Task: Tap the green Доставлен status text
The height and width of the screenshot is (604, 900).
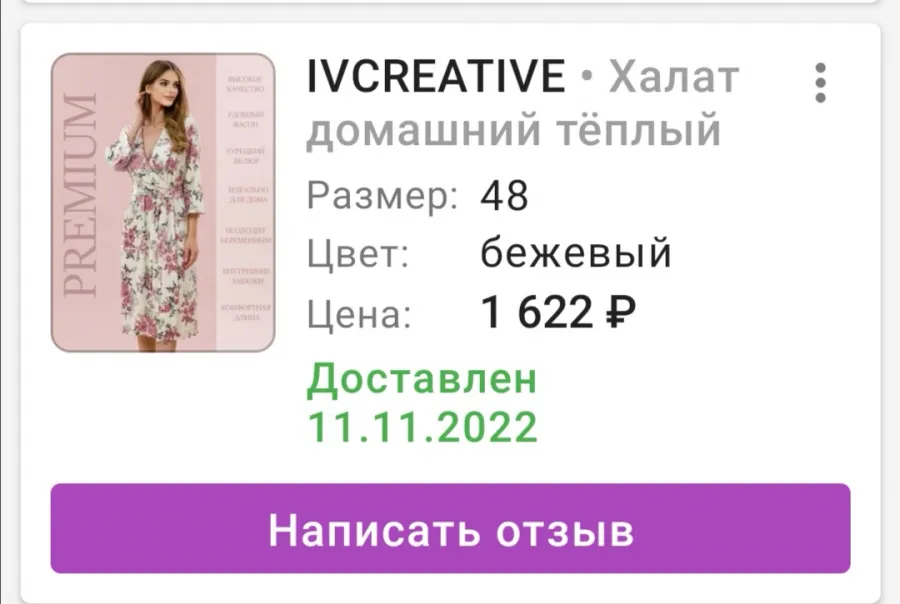Action: coord(422,379)
